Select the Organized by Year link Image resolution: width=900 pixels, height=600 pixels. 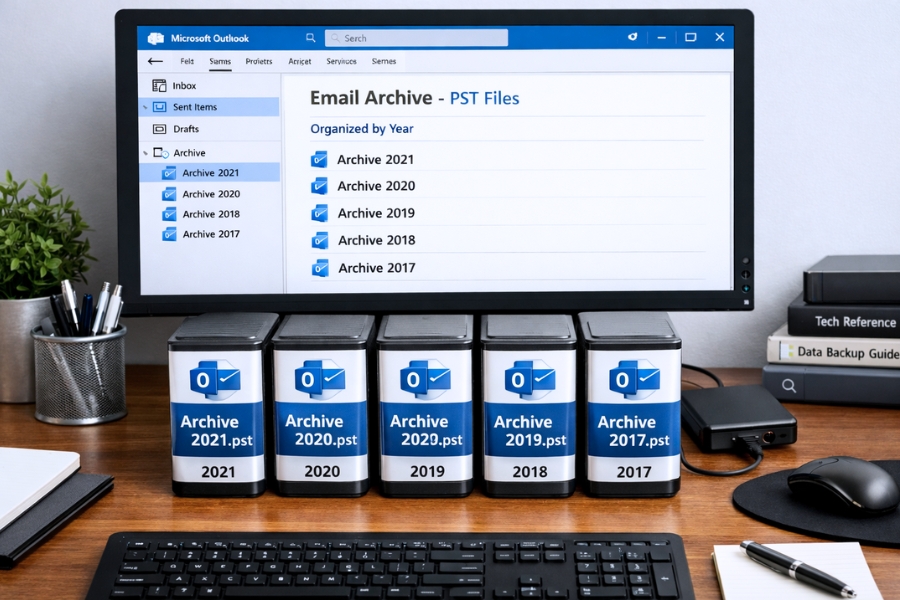point(362,129)
